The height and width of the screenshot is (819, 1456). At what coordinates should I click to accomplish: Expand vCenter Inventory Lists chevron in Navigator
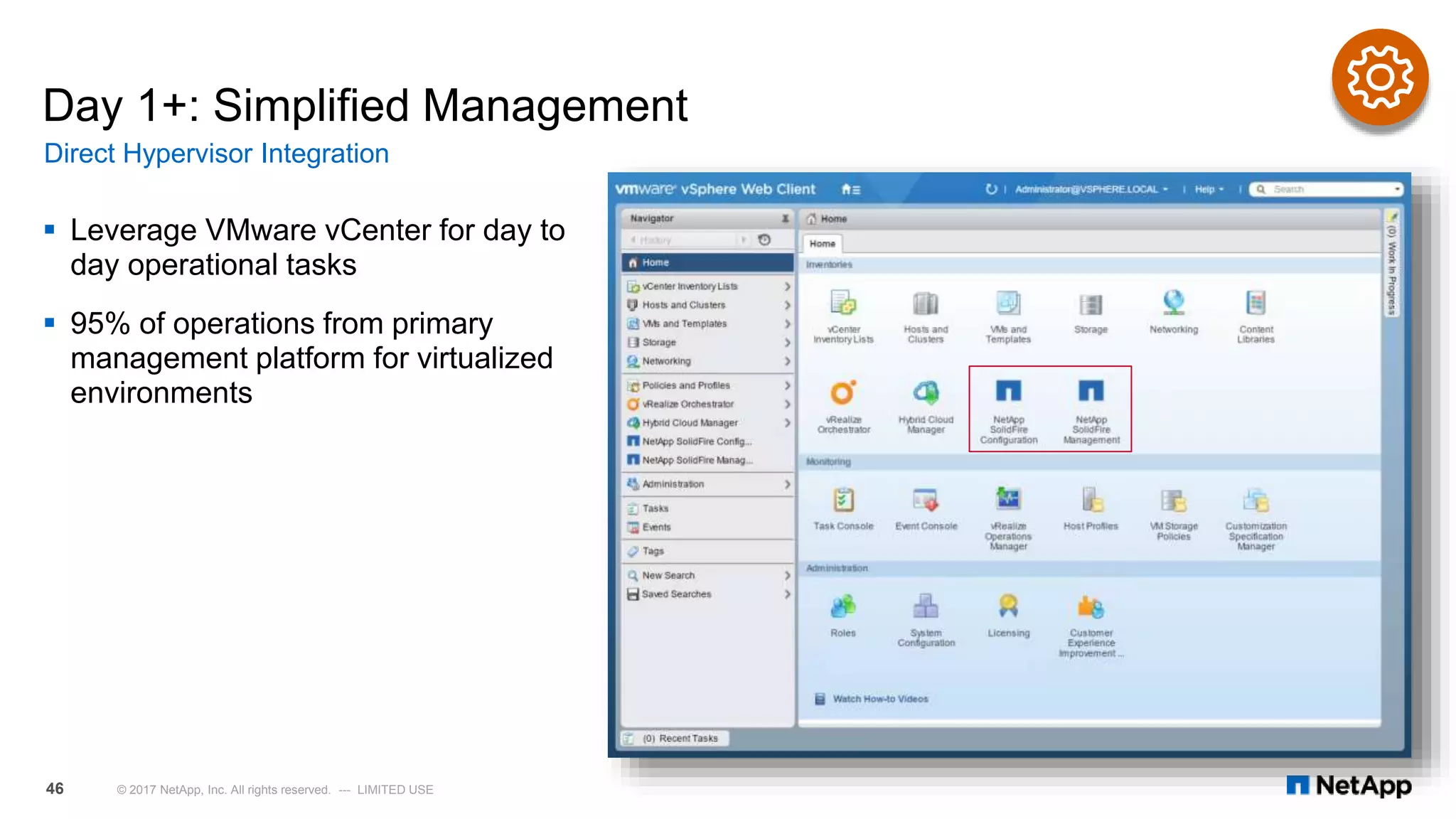coord(787,287)
